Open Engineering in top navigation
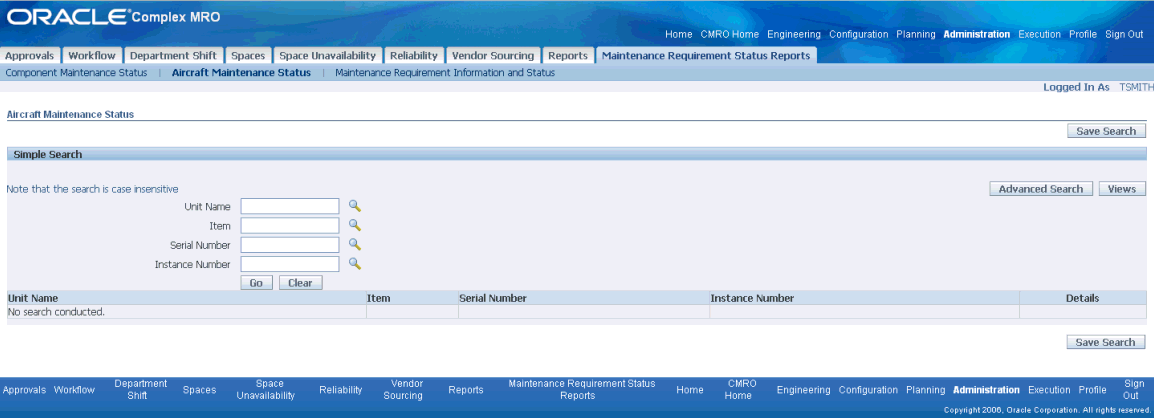This screenshot has width=1154, height=418. [x=793, y=35]
